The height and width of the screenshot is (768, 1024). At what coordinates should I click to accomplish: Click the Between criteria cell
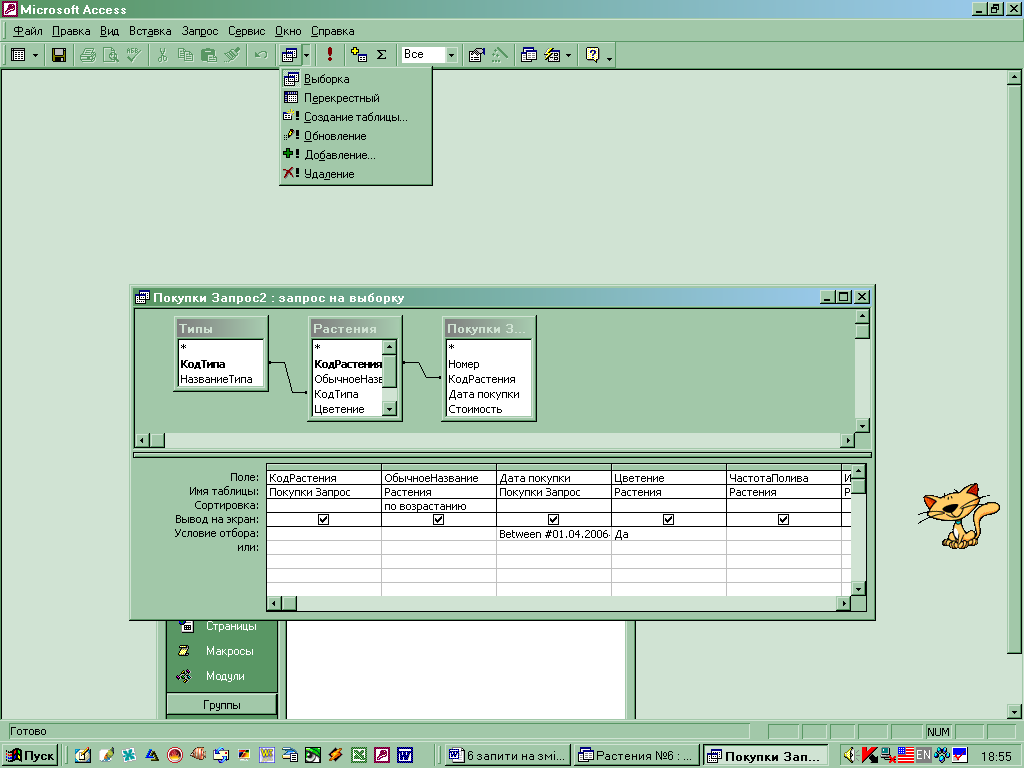point(553,535)
